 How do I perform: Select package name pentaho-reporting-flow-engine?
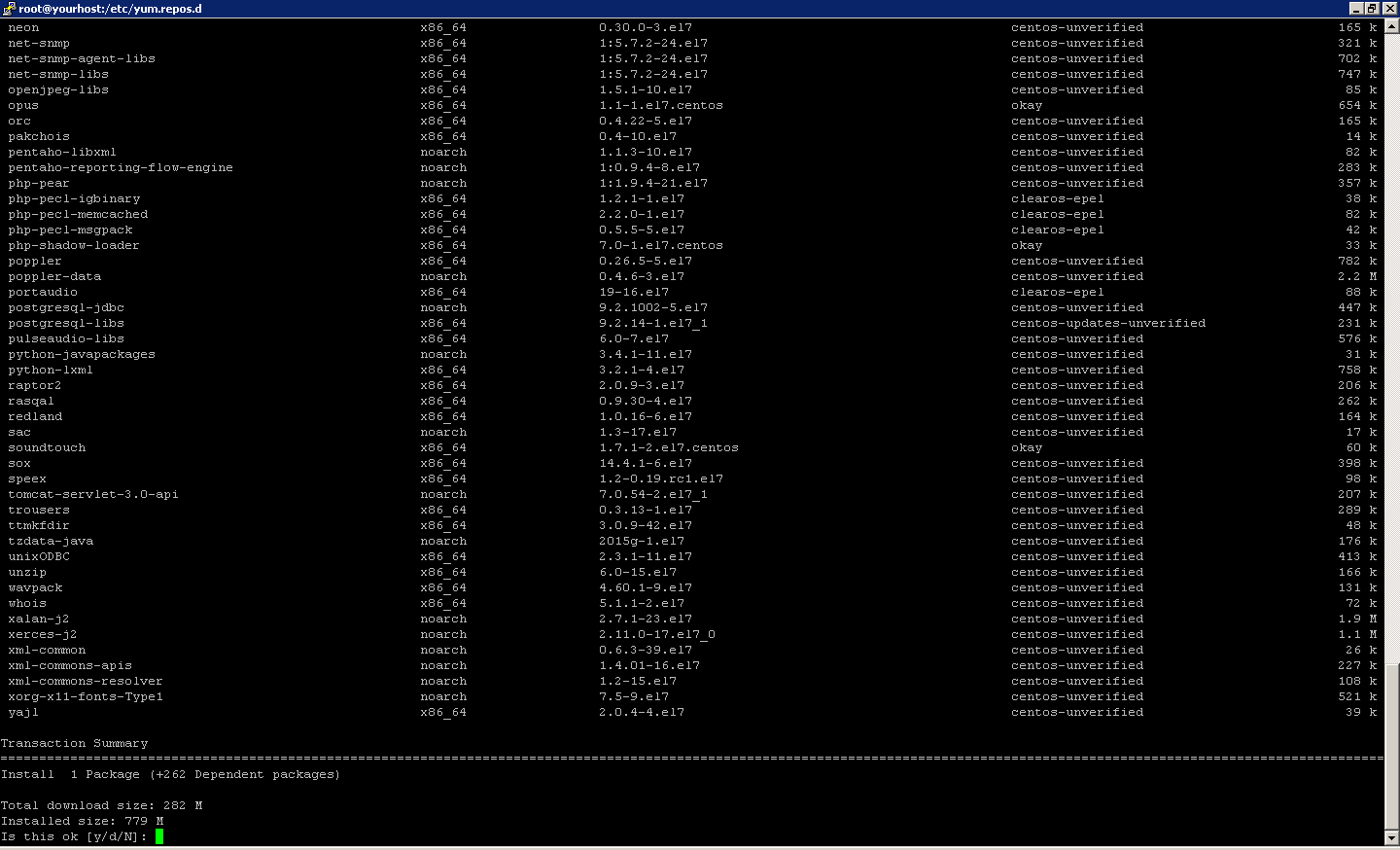[121, 167]
